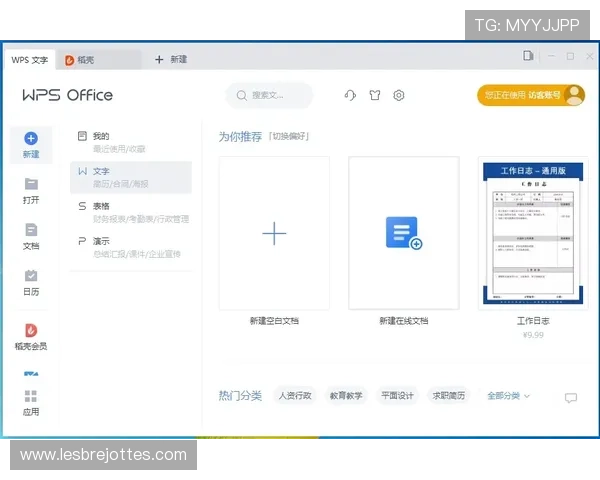
Task: Click the headset customer service icon
Action: [350, 95]
